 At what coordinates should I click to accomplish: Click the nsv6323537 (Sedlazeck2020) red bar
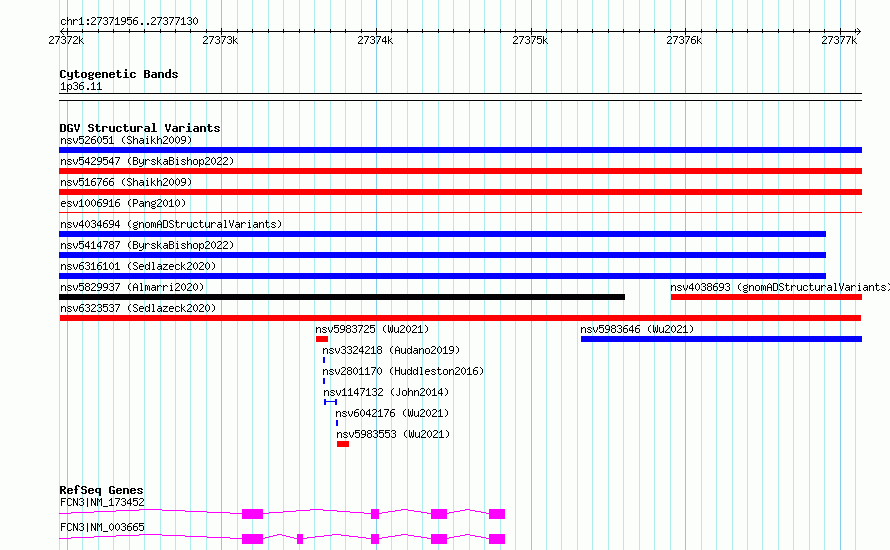[x=460, y=318]
